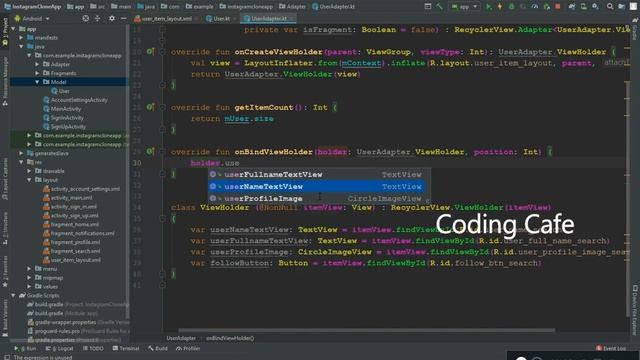640x360 pixels.
Task: Open SignUpActivity in project tree
Action: pyautogui.click(x=64, y=127)
